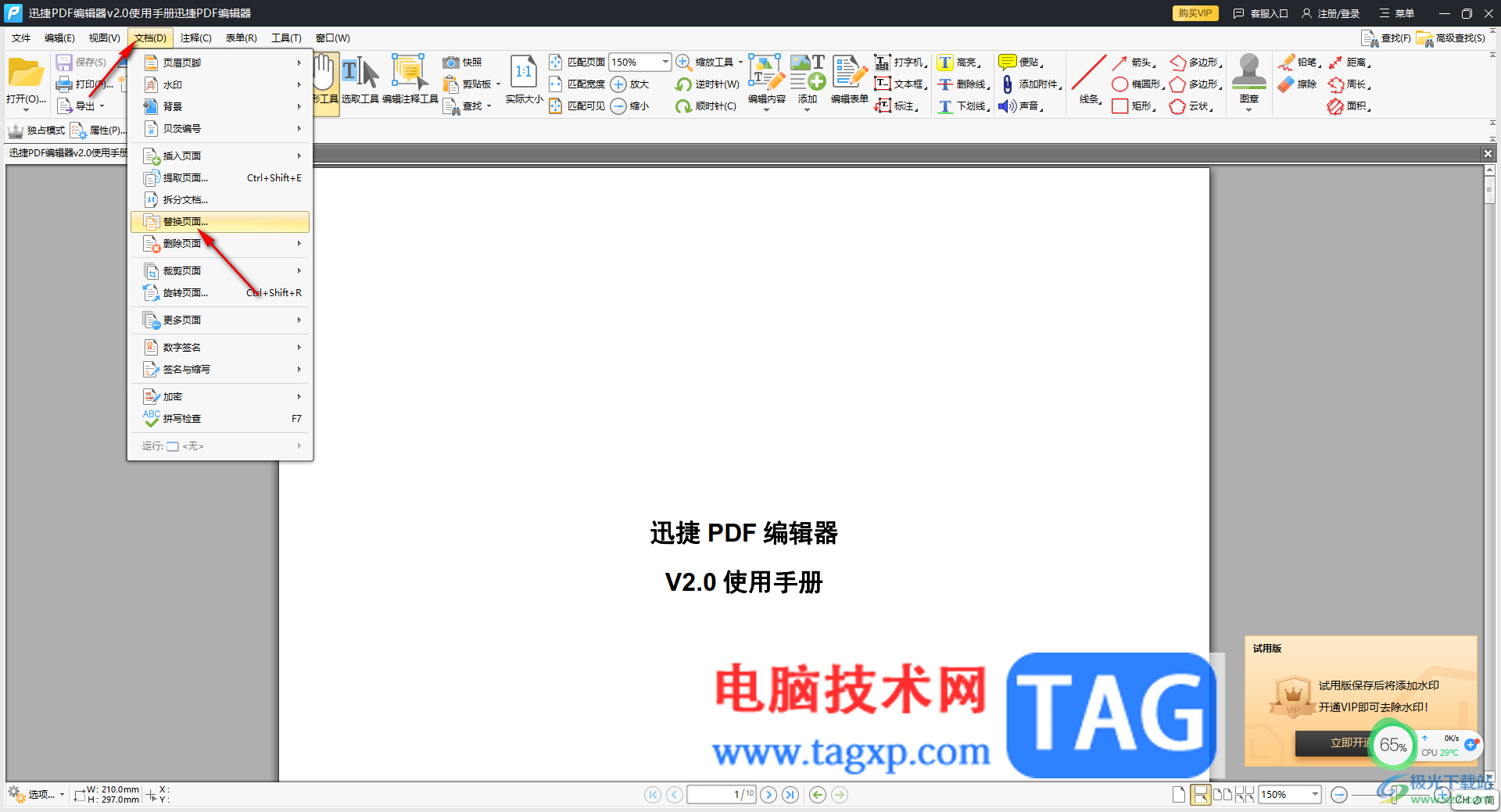
Task: Select the 删除线 strikethrough tool
Action: [963, 84]
